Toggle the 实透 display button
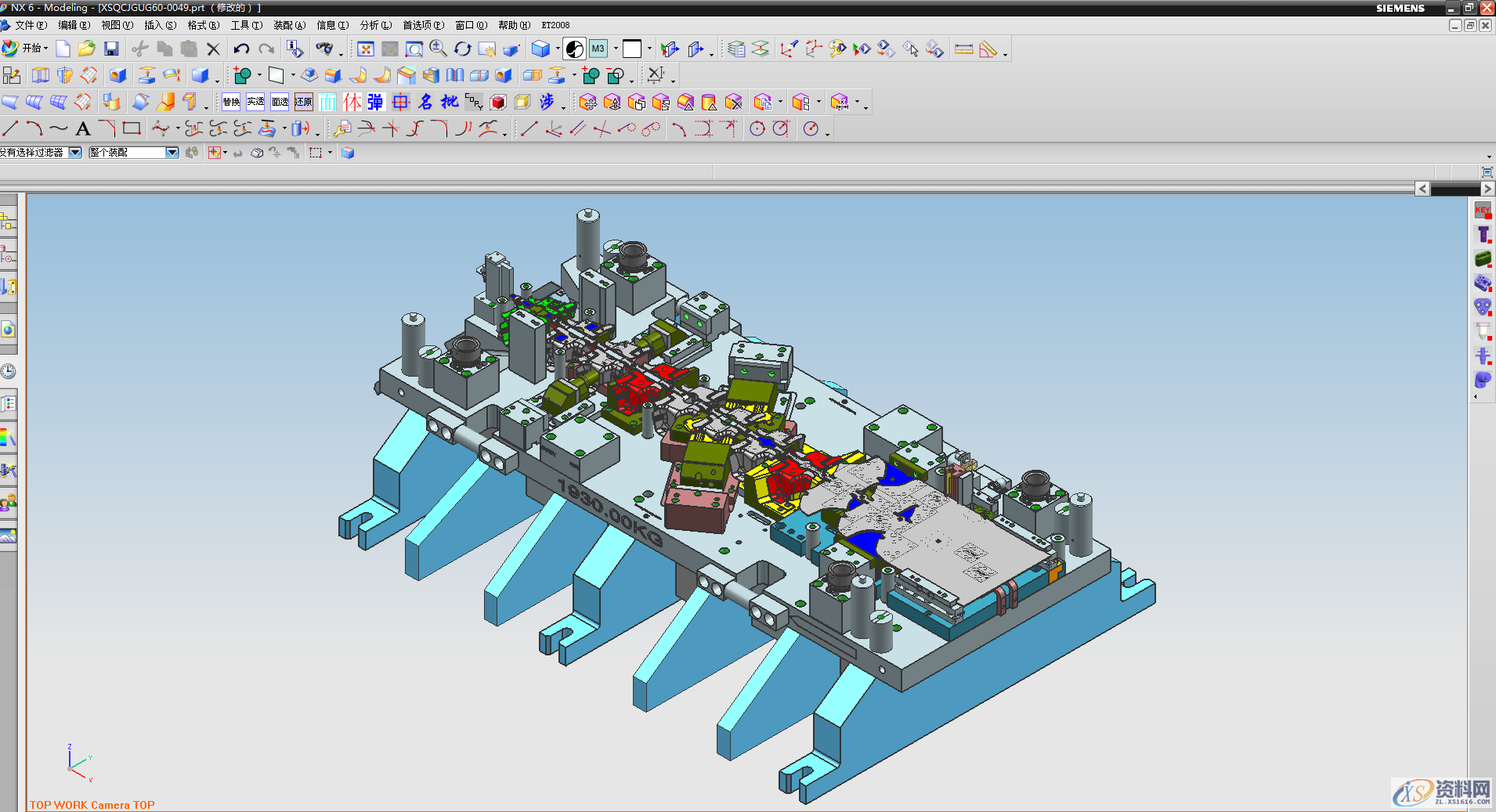1496x812 pixels. [255, 102]
